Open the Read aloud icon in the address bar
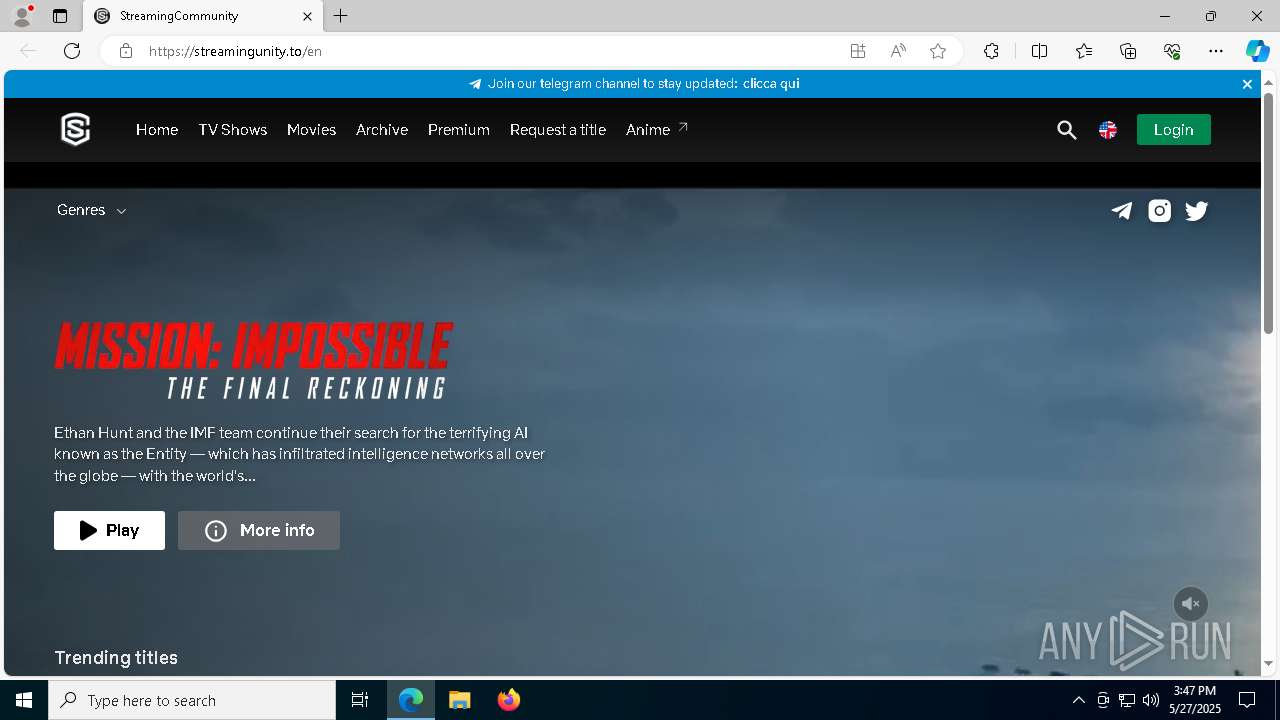Viewport: 1280px width, 720px height. click(898, 51)
